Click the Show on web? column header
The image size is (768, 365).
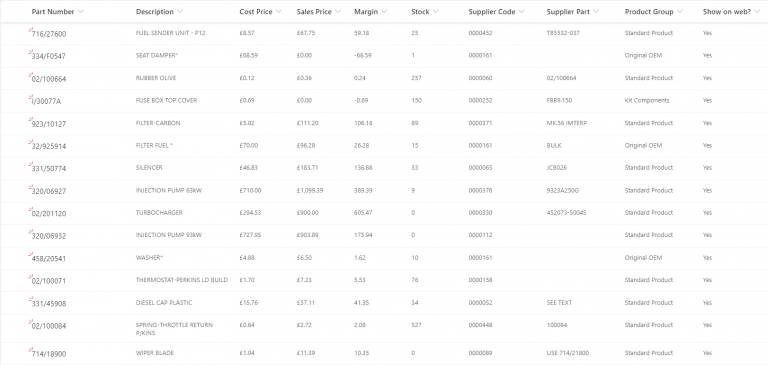[727, 11]
